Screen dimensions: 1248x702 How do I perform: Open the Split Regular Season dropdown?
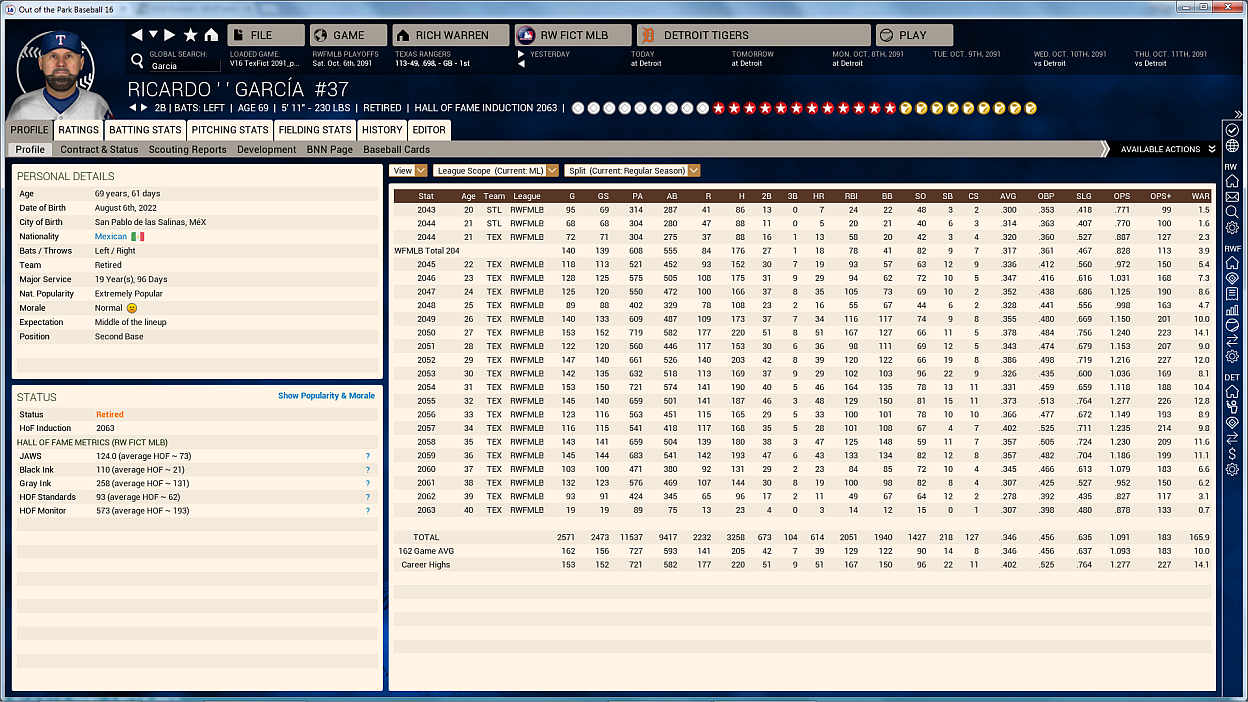coord(632,171)
